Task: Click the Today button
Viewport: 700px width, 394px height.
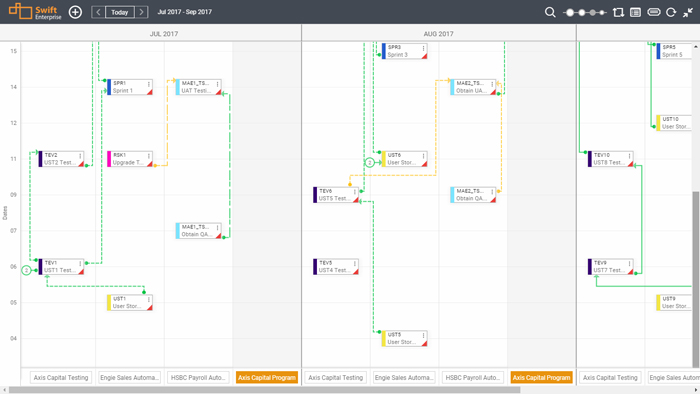Action: click(120, 12)
